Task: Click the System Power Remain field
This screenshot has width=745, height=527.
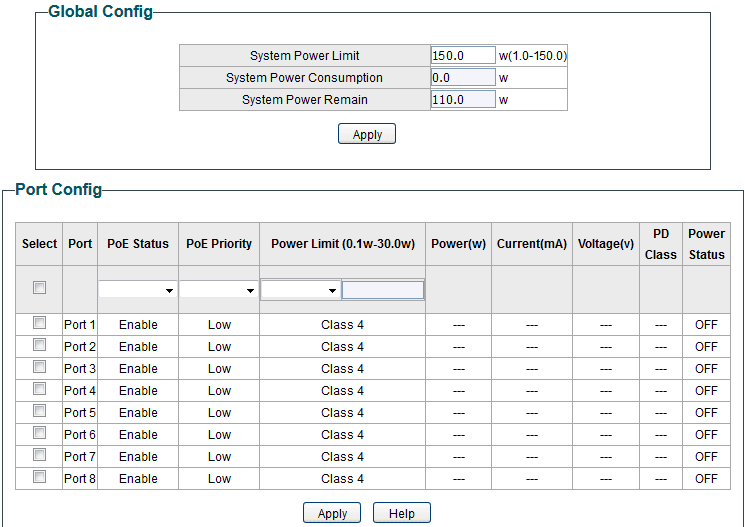Action: (x=463, y=100)
